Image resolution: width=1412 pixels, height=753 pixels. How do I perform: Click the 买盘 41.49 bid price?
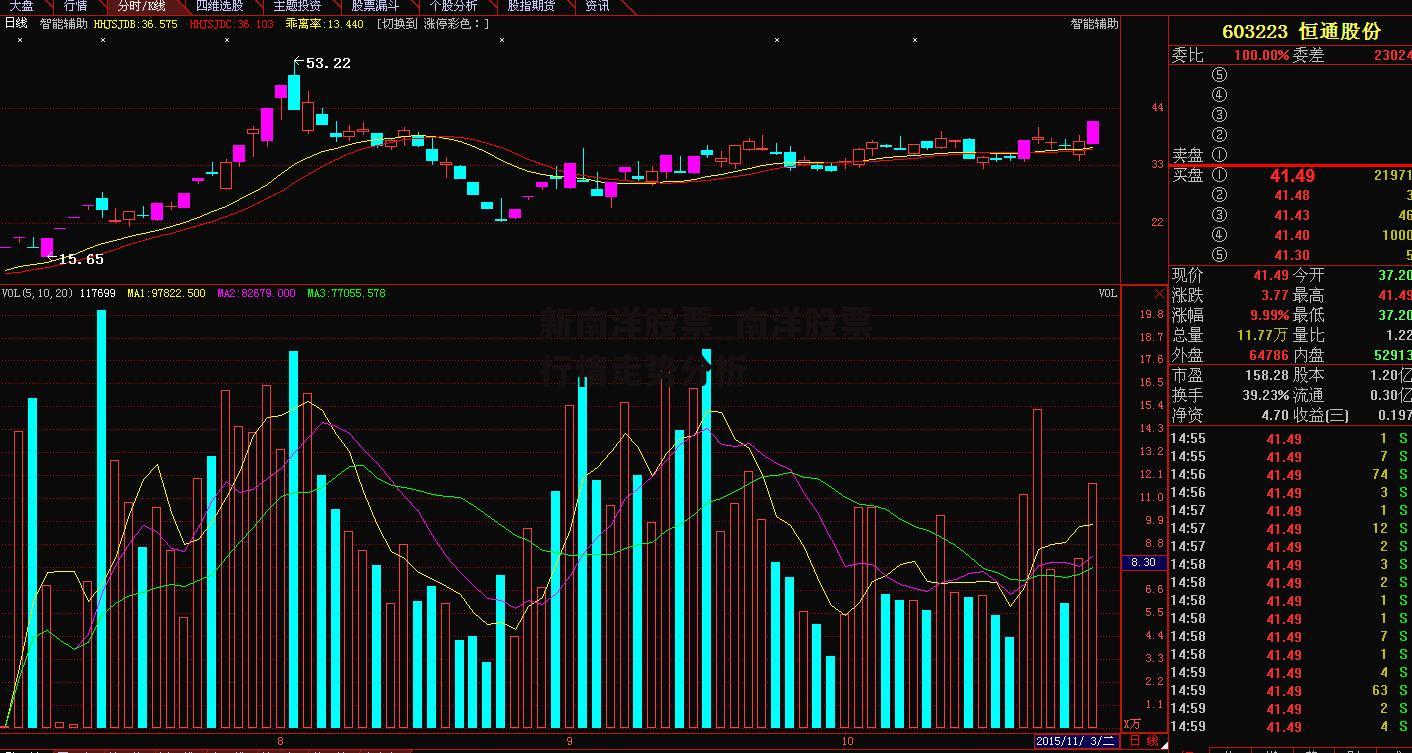click(1292, 175)
